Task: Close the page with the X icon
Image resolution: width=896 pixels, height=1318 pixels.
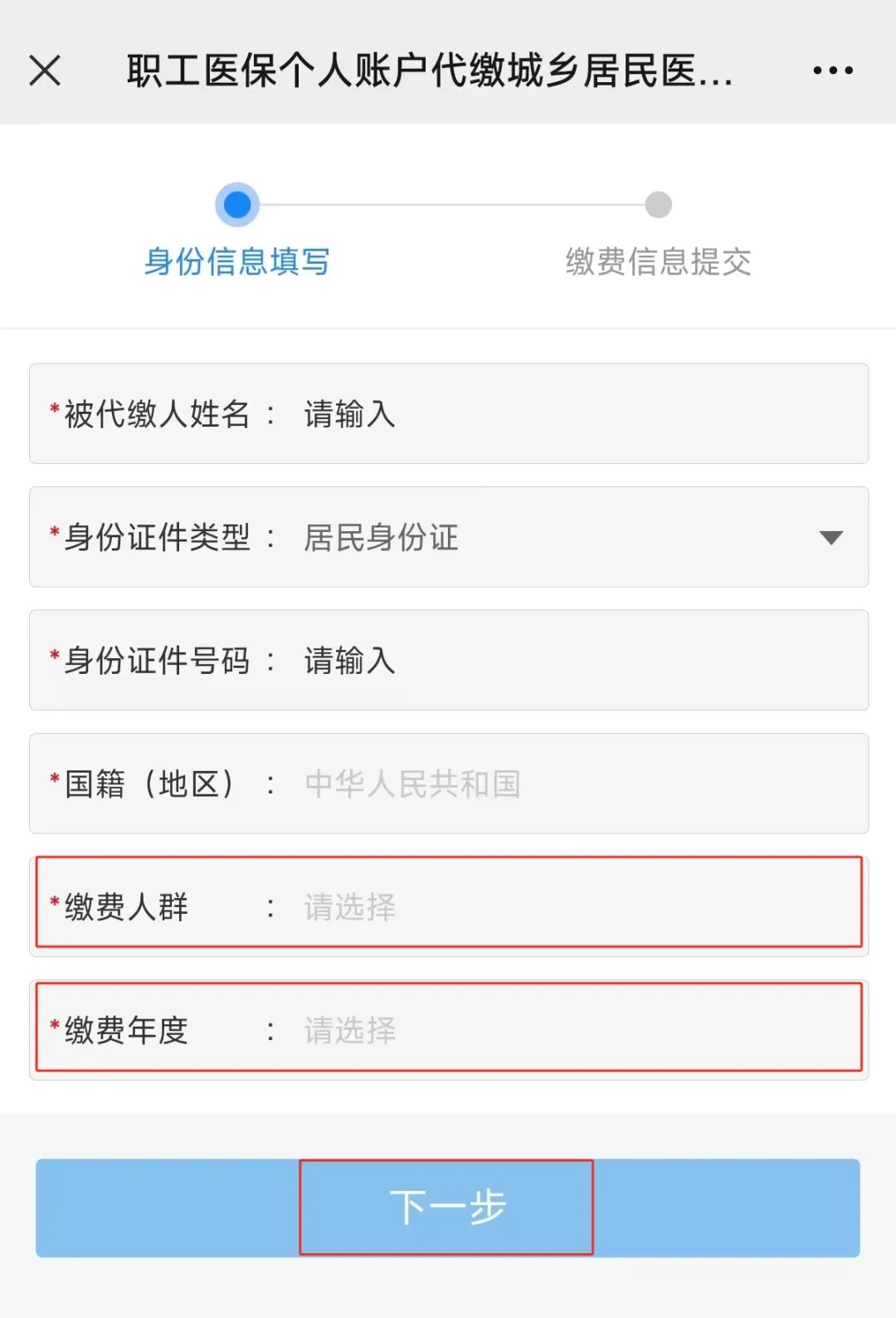Action: tap(45, 71)
